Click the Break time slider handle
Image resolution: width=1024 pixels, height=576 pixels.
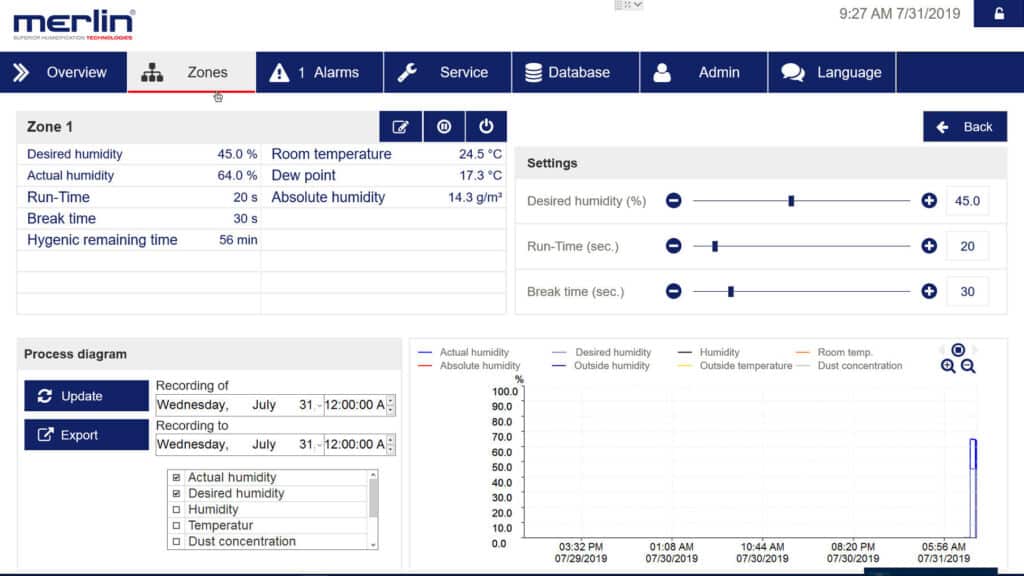point(731,292)
